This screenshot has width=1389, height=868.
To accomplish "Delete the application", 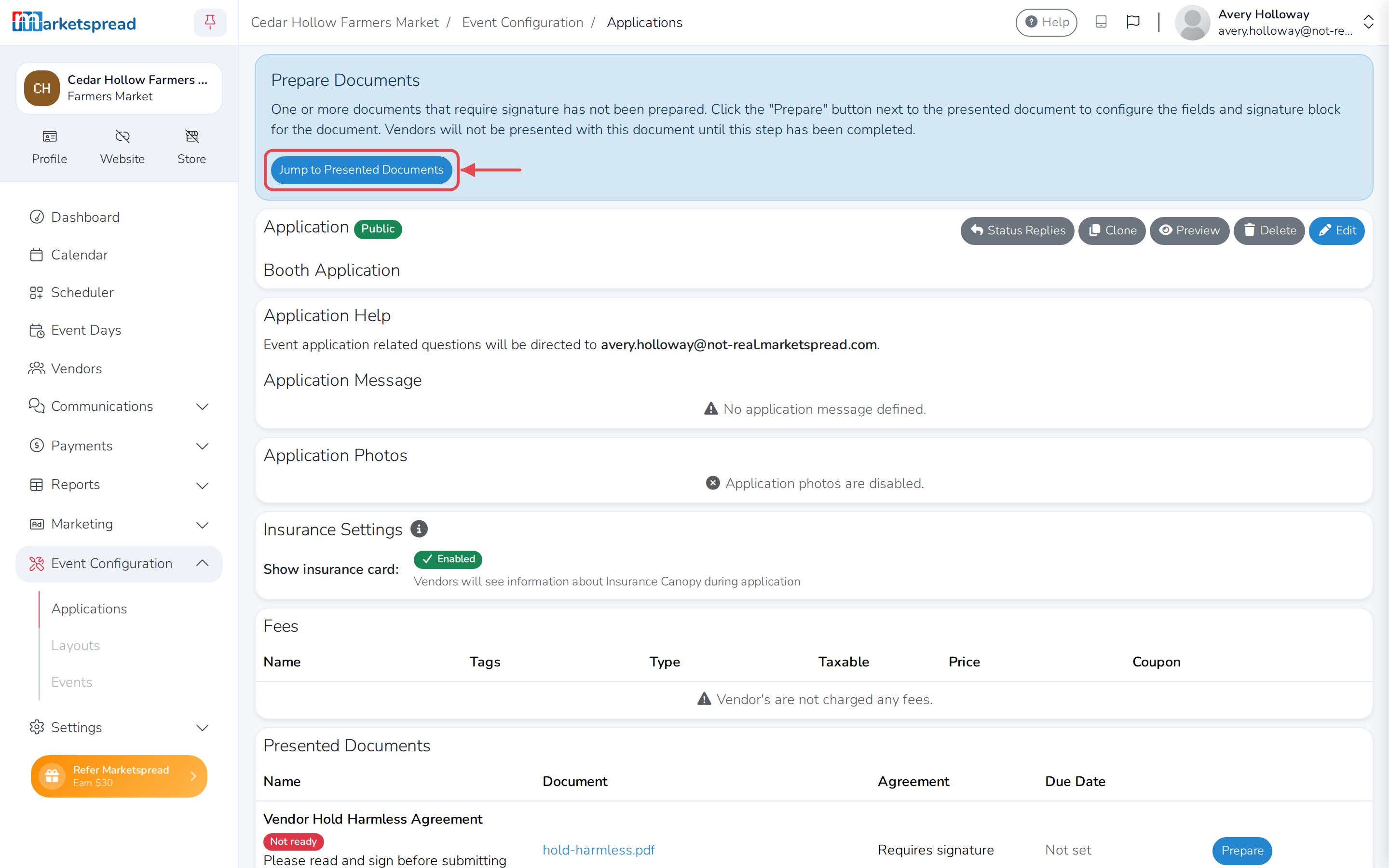I will click(1269, 231).
